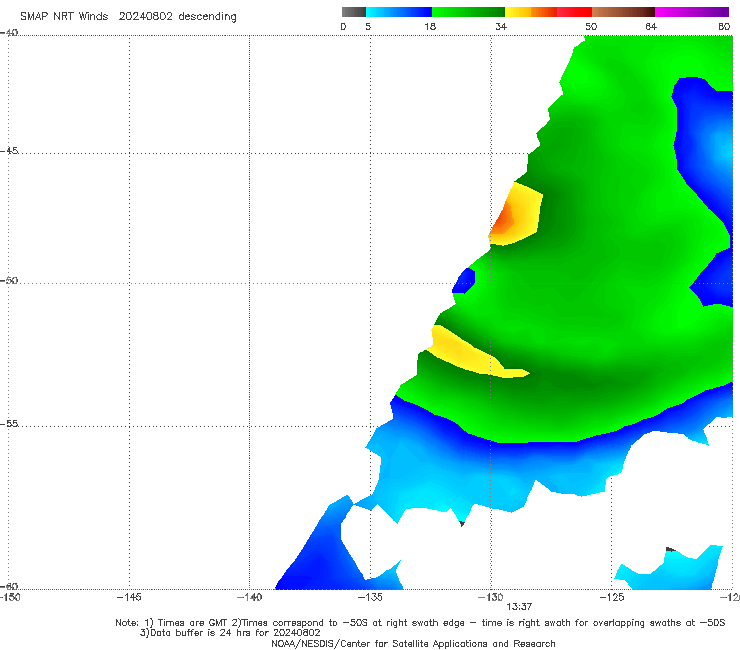Click the title text 'SMAP NRT Winds 20240802 descending'
Image resolution: width=740 pixels, height=650 pixels.
click(128, 16)
